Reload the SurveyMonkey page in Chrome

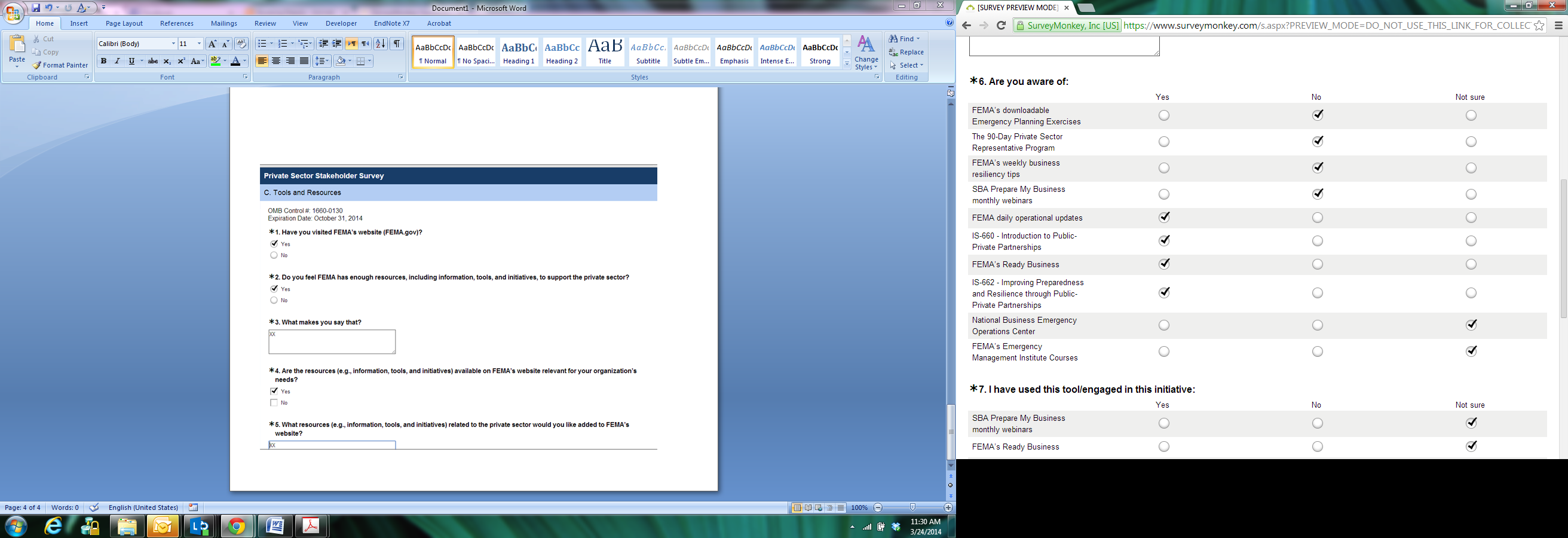click(1001, 25)
